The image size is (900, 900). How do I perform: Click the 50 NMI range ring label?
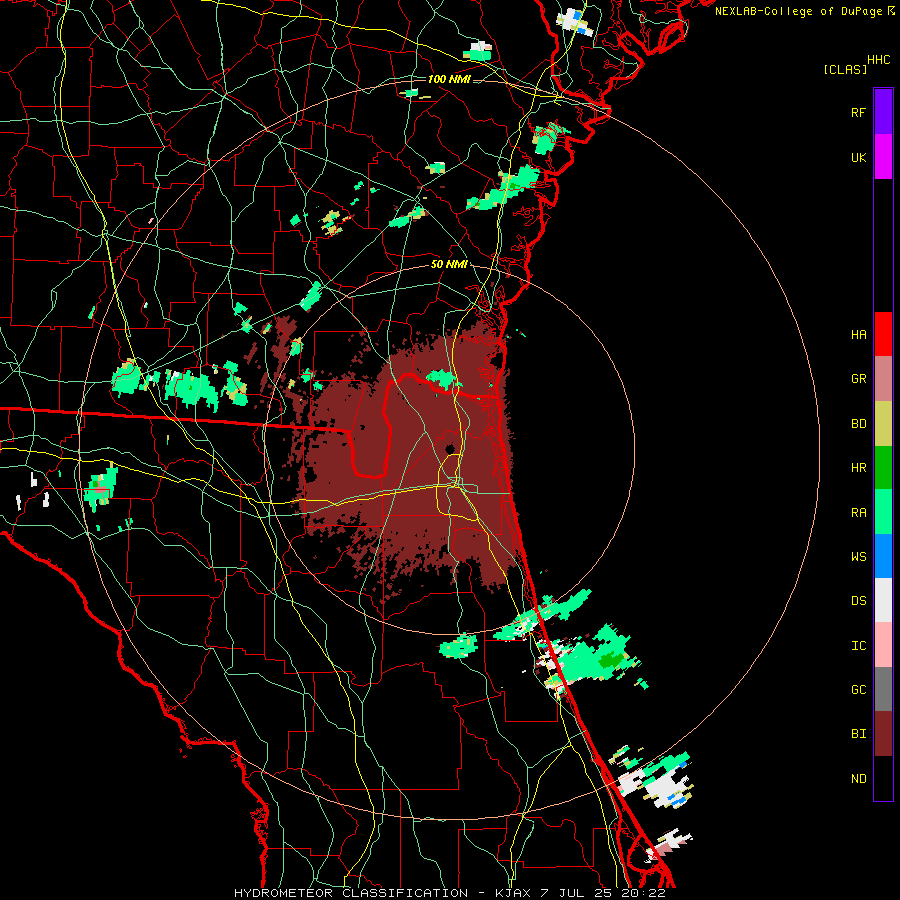click(x=449, y=264)
